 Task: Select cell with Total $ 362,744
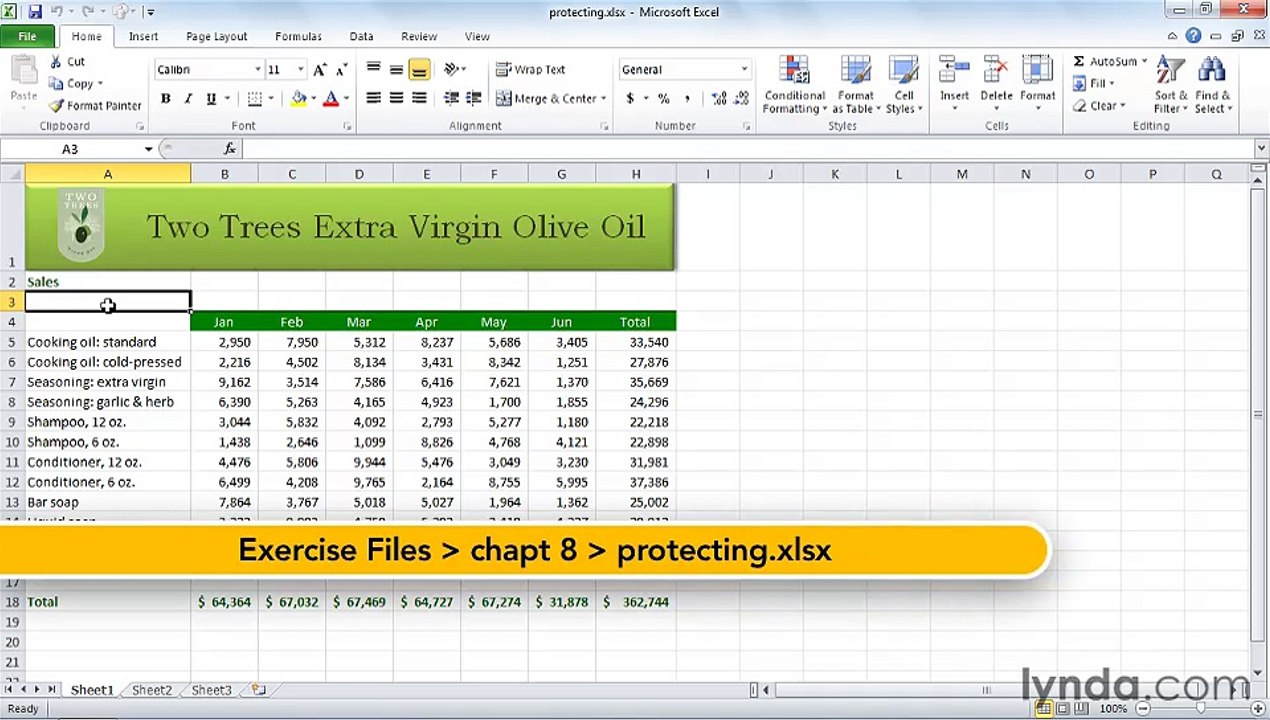636,602
